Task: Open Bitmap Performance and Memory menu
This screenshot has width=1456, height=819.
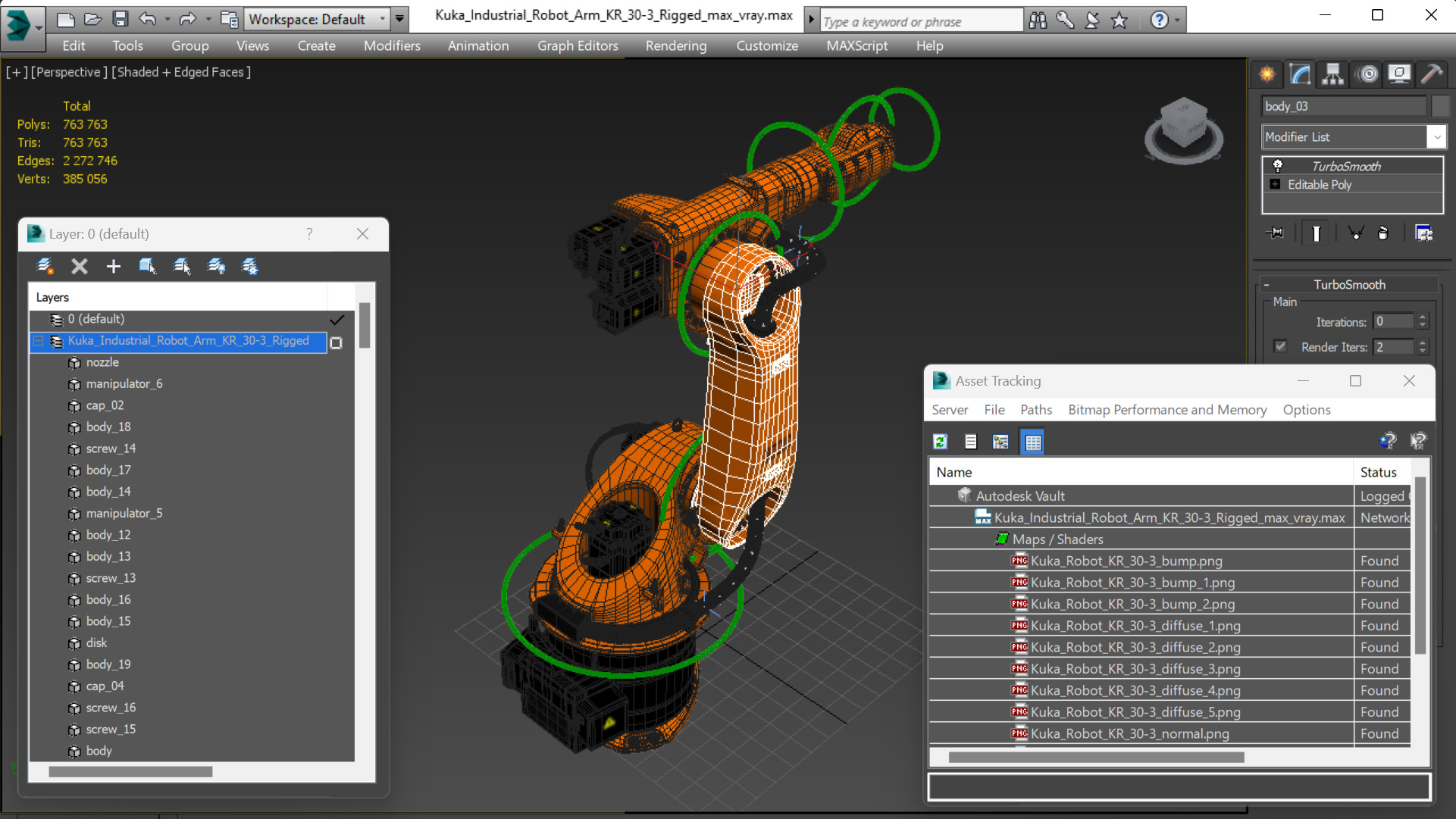Action: point(1167,410)
